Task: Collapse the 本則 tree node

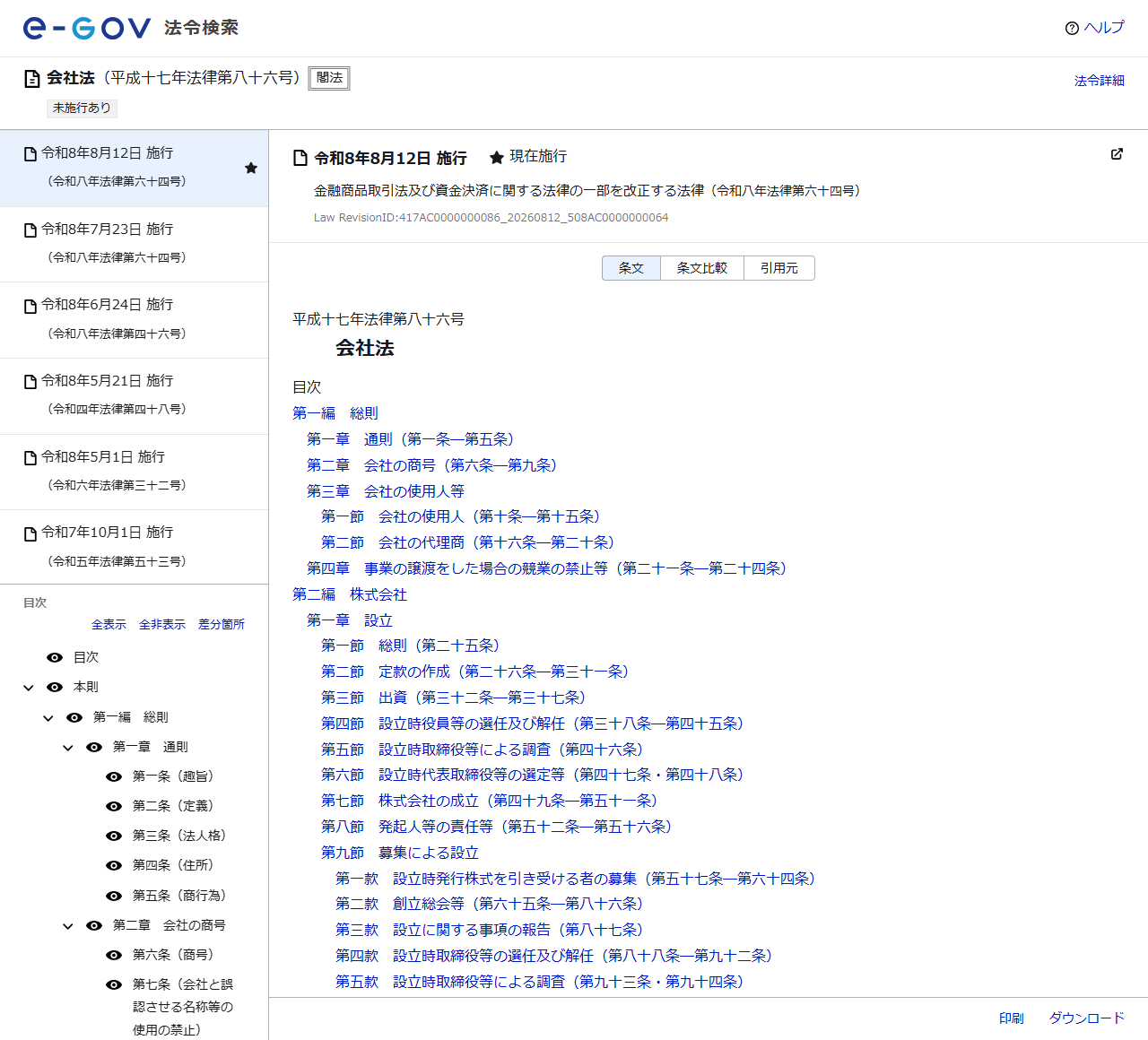Action: point(29,688)
